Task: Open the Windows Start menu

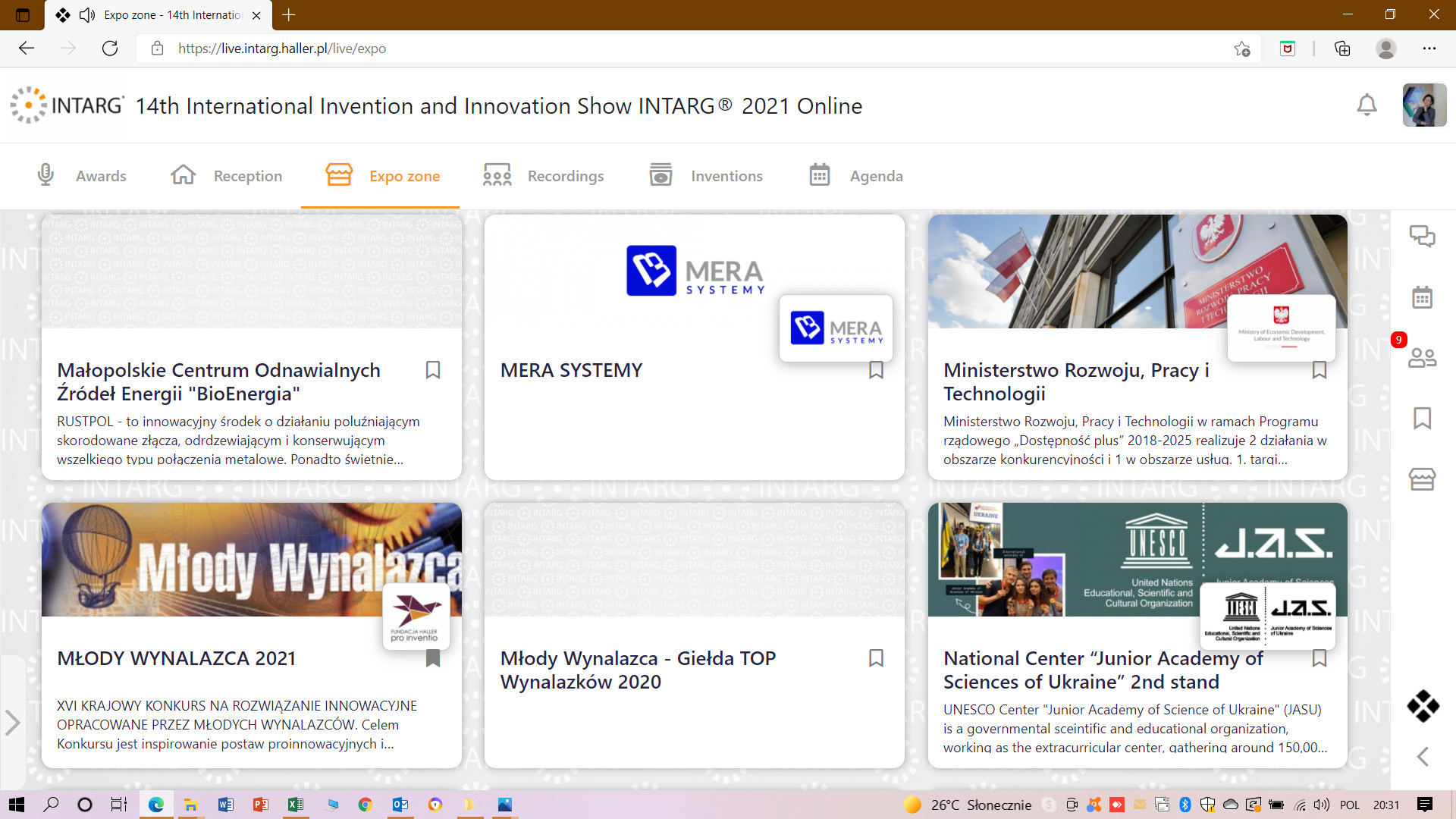Action: (x=16, y=805)
